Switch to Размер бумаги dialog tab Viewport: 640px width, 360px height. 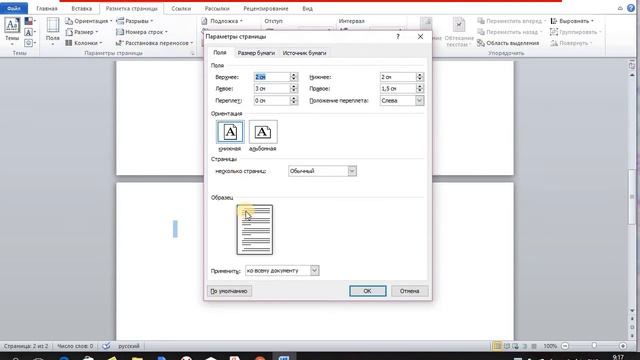pyautogui.click(x=256, y=53)
